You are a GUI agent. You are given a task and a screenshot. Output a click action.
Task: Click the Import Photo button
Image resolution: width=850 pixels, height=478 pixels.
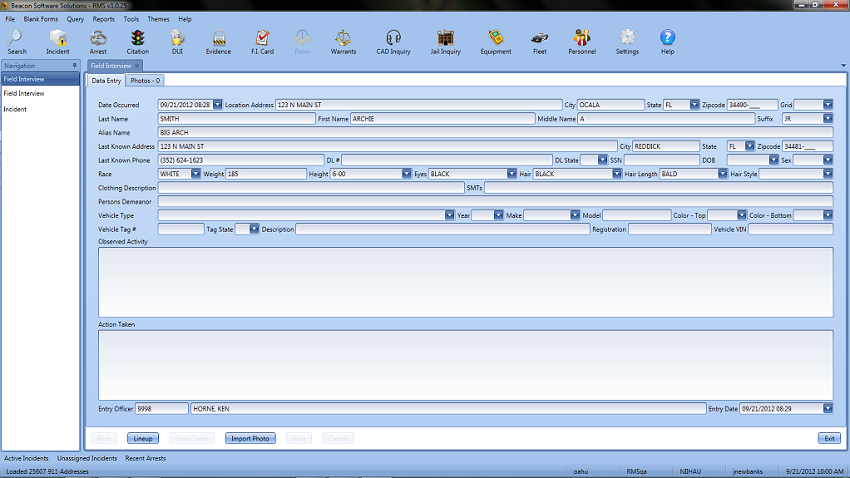pos(249,438)
